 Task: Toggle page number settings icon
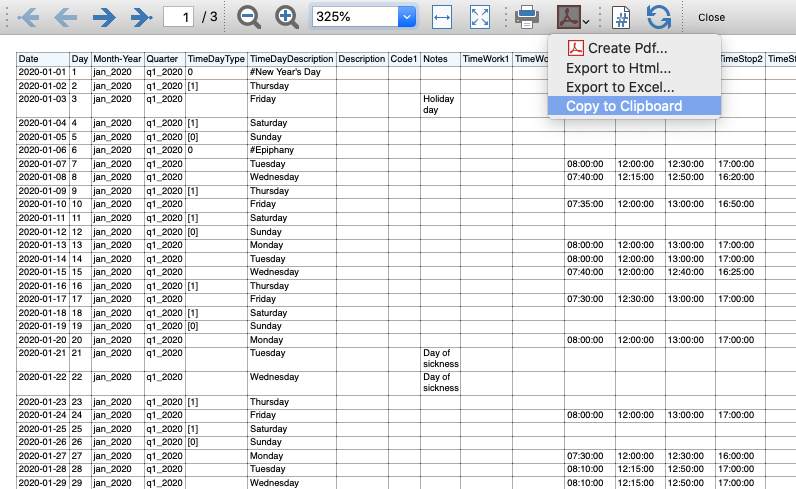(x=621, y=17)
